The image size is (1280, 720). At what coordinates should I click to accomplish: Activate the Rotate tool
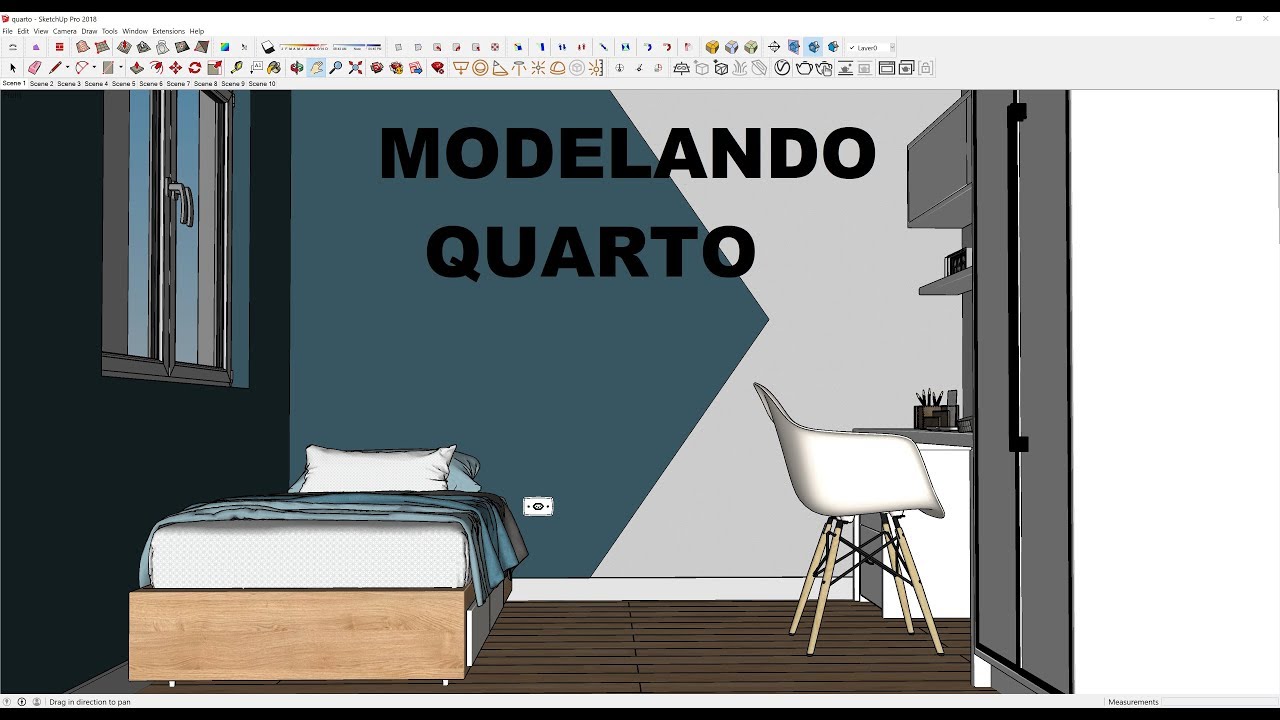[195, 68]
